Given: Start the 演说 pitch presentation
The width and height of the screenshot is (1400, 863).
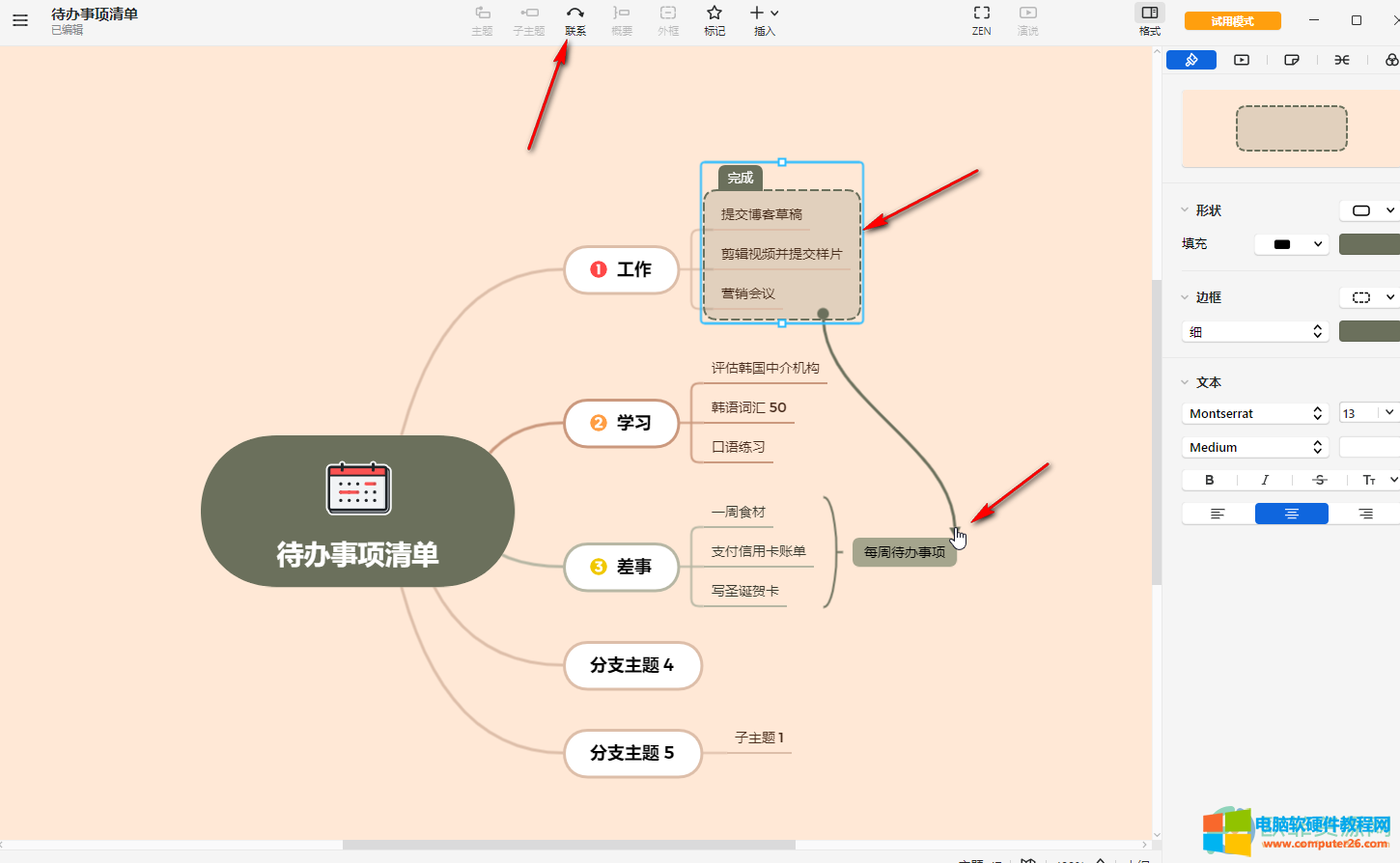Looking at the screenshot, I should pos(1028,20).
